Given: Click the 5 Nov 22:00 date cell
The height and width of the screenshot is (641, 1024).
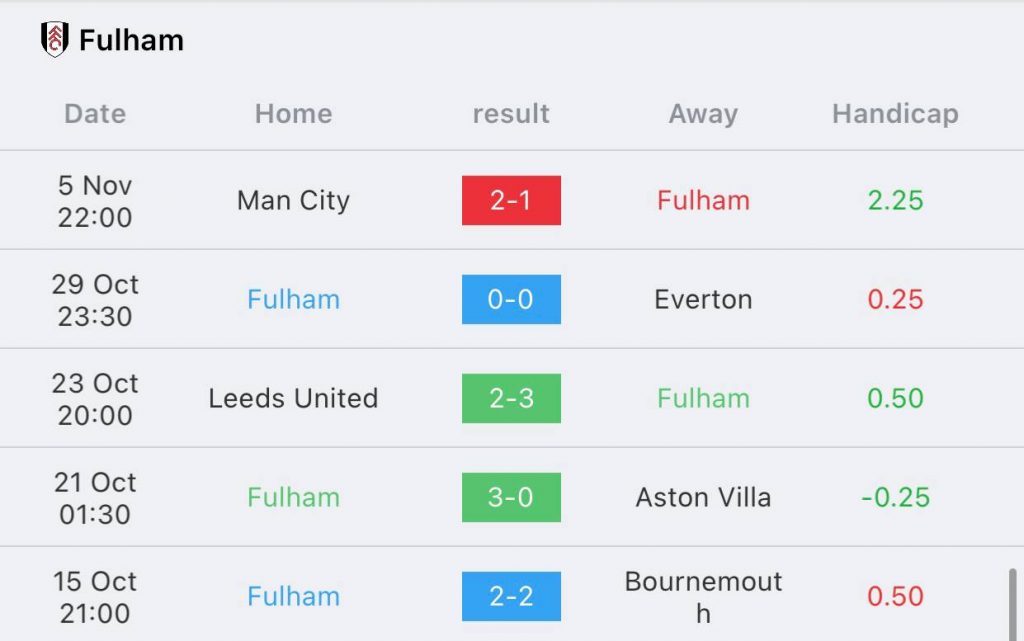Looking at the screenshot, I should pyautogui.click(x=95, y=200).
